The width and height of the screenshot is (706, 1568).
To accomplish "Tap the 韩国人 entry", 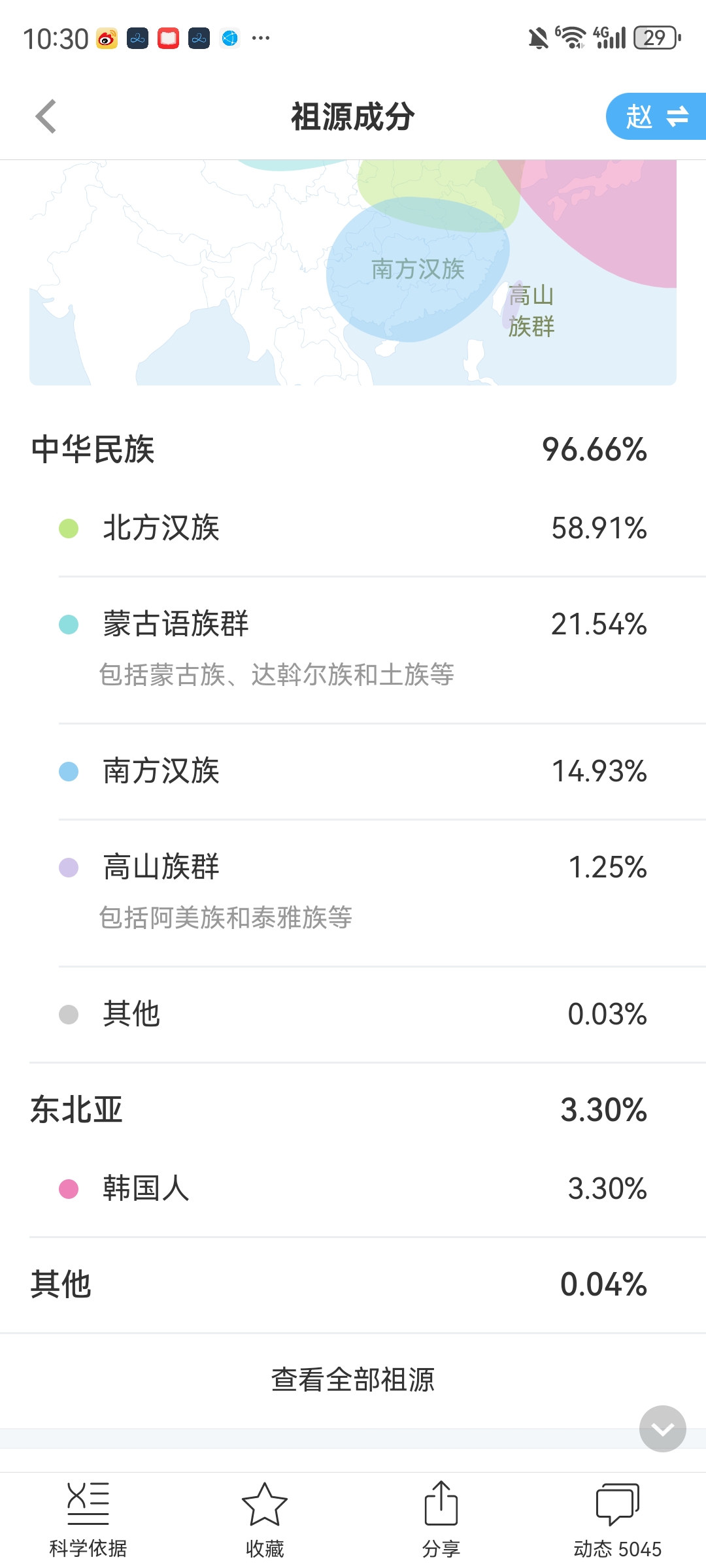I will 353,1188.
